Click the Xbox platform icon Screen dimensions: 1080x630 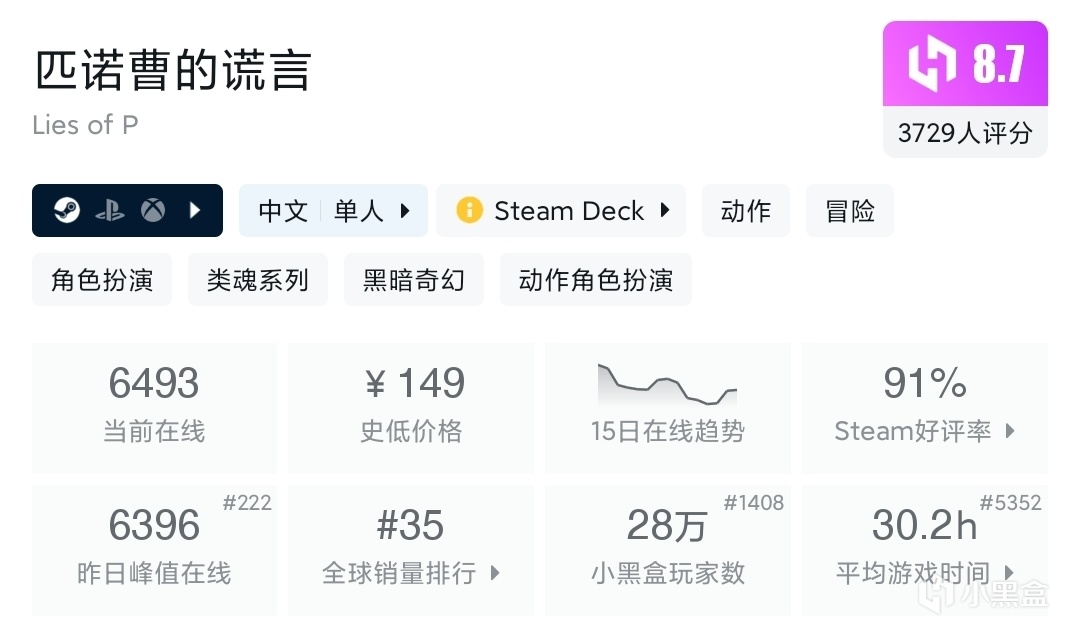(153, 211)
